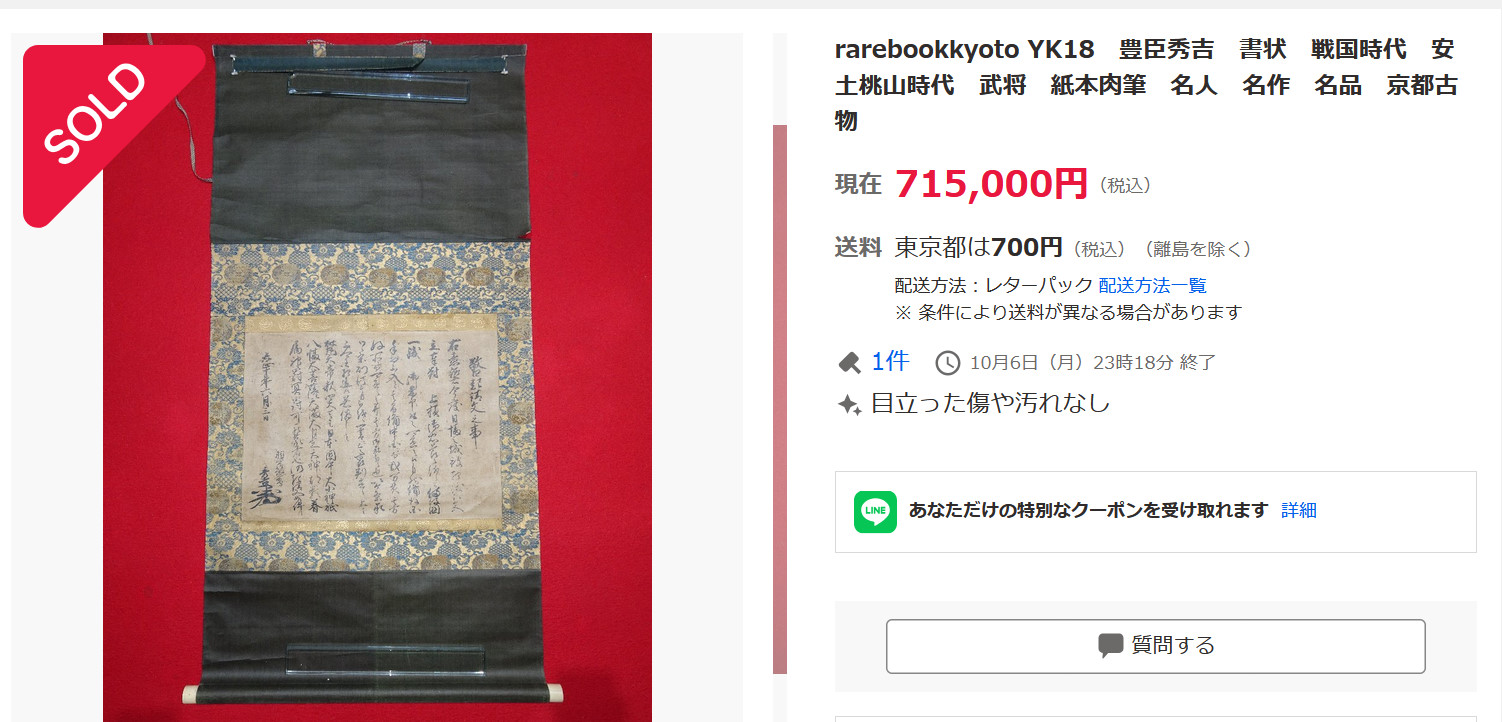Click the clock icon beside end time
The image size is (1502, 722).
pos(946,363)
